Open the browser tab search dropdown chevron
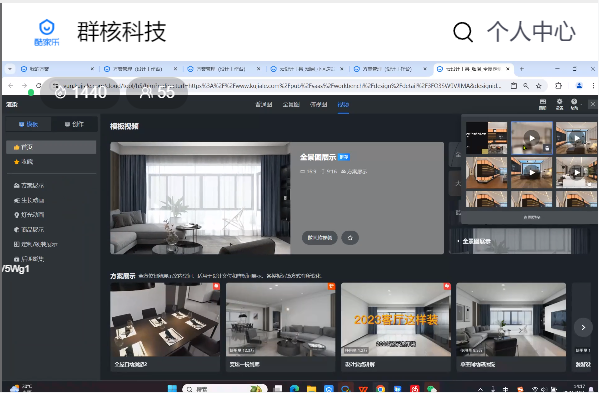This screenshot has width=599, height=393. [10, 69]
